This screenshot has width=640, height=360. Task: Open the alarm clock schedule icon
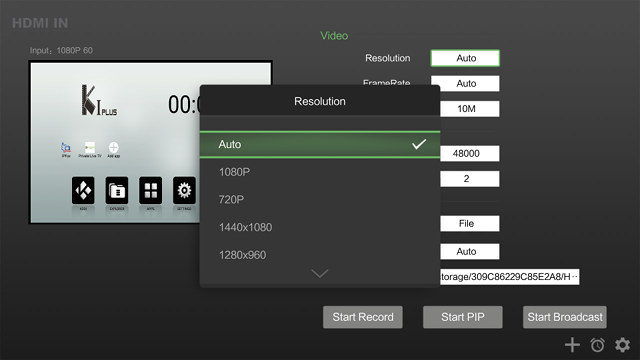click(598, 345)
